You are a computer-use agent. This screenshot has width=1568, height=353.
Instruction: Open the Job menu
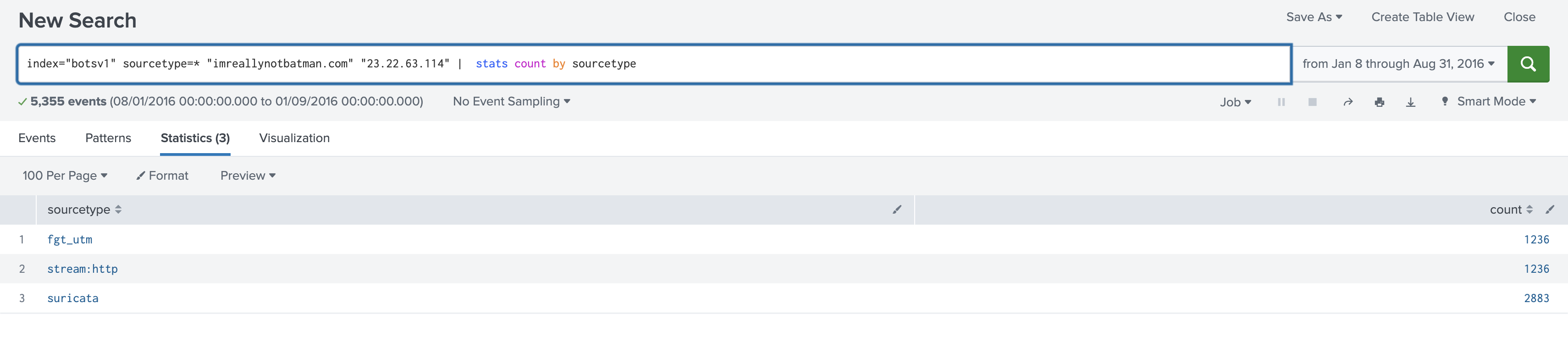(1235, 102)
